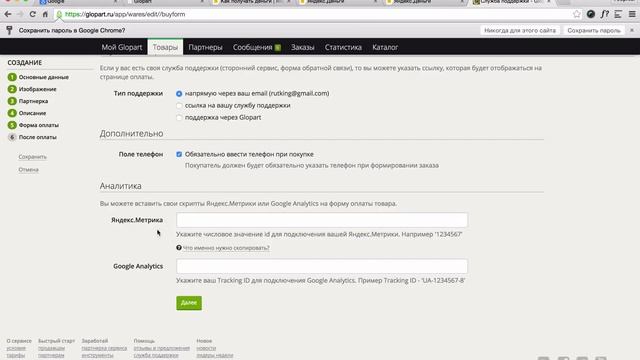
Task: Click step 6 grey circle icon
Action: pos(12,137)
